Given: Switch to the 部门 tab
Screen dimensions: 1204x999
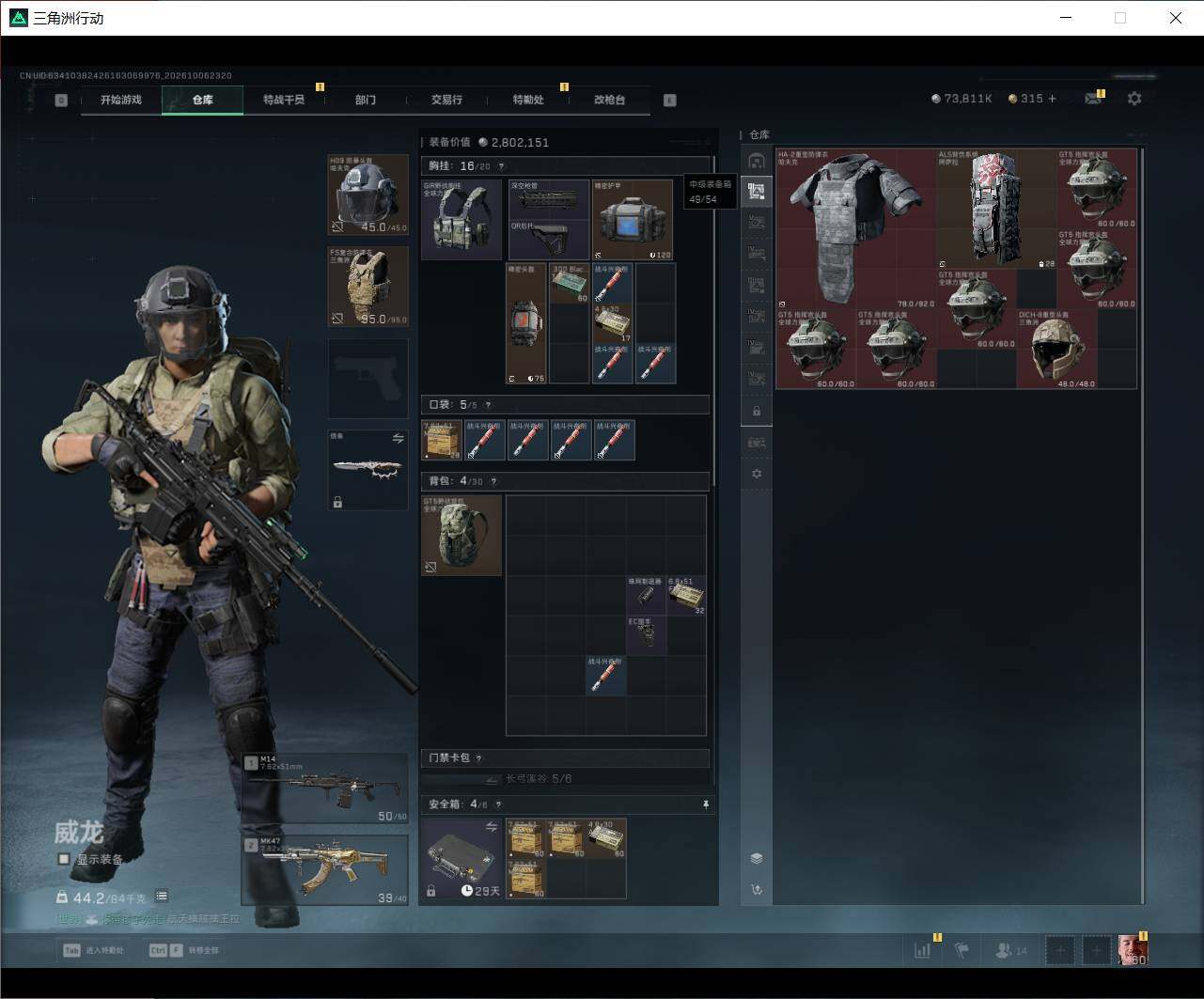Looking at the screenshot, I should coord(366,100).
